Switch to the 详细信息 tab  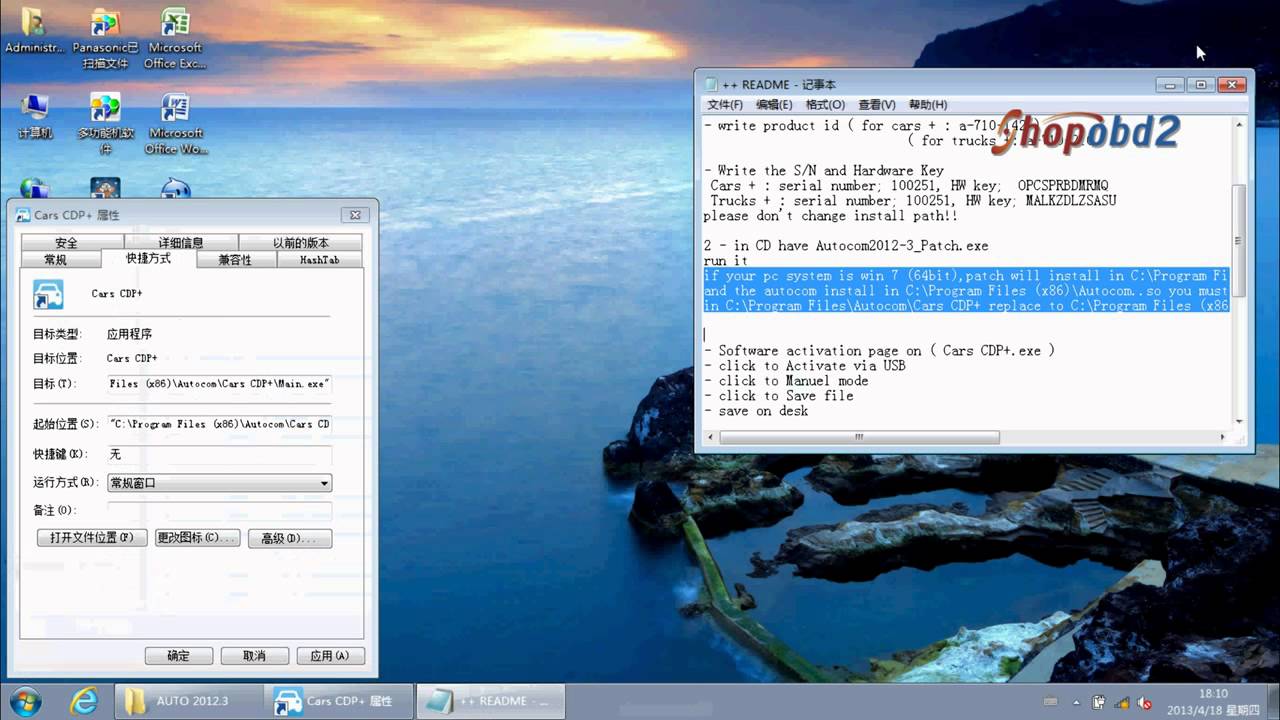pyautogui.click(x=181, y=243)
